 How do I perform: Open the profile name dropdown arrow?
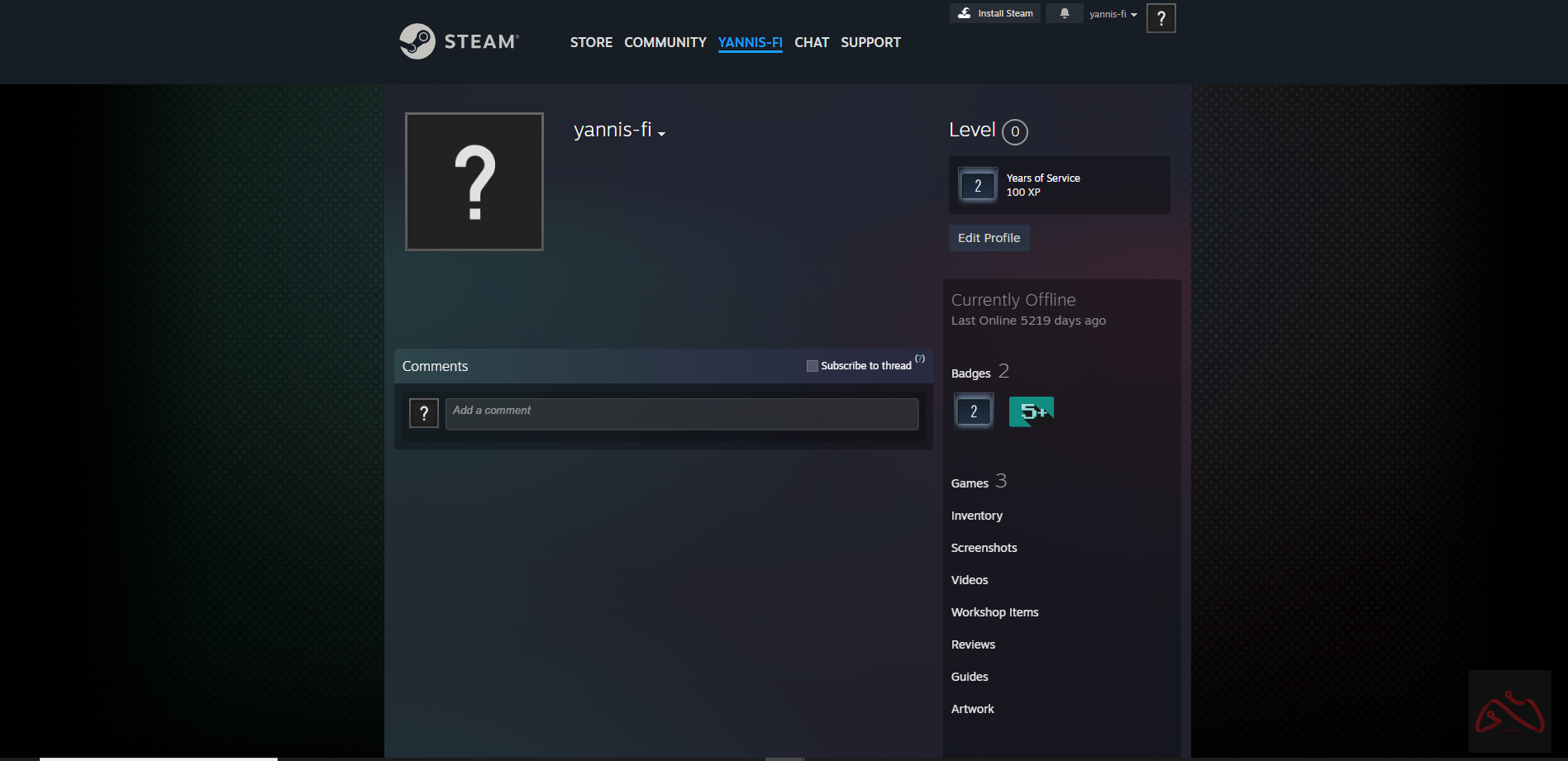661,134
